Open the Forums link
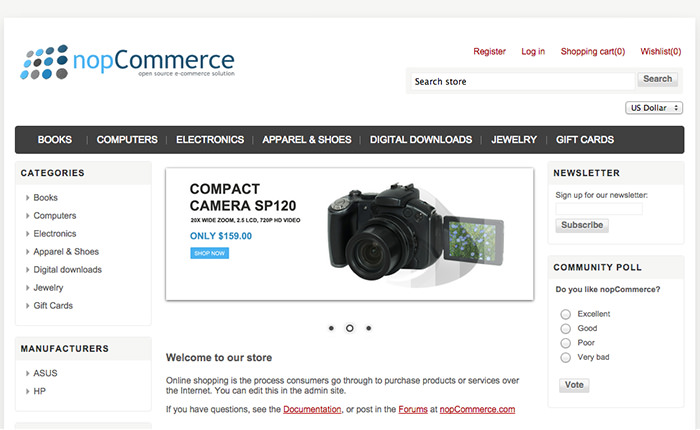The image size is (700, 430). coord(413,409)
